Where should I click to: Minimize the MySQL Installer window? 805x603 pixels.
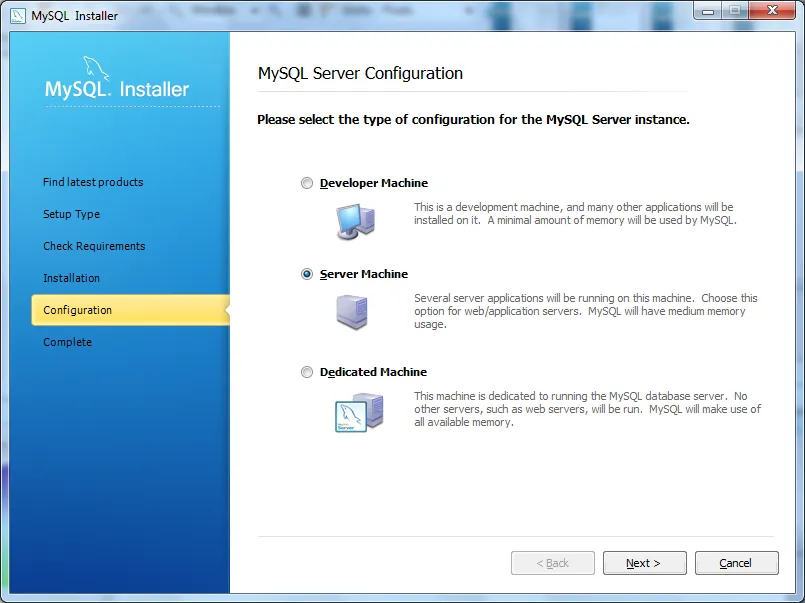click(x=708, y=11)
